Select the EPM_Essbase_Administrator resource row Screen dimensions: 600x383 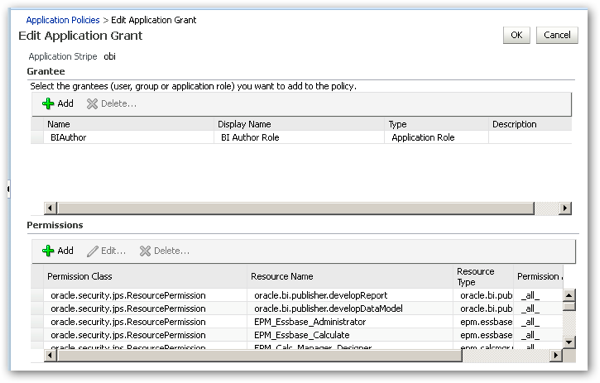(x=297, y=322)
